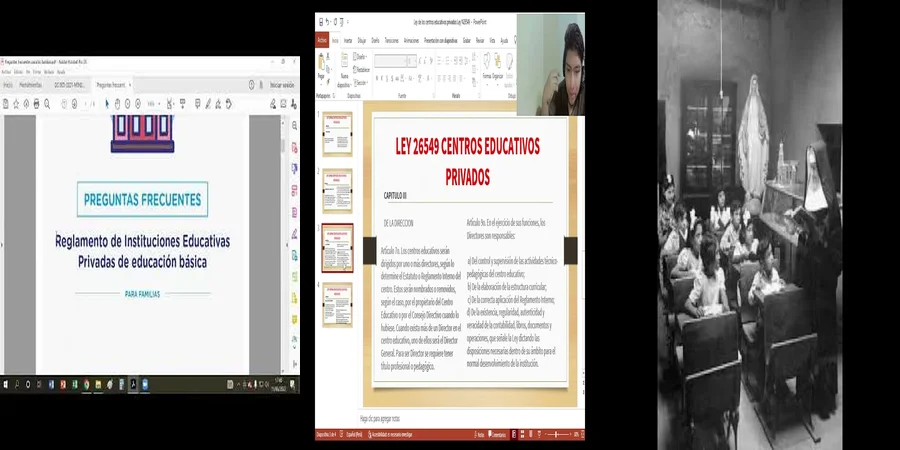
Task: Toggle Comentarios in PowerPoint status bar
Action: coord(497,435)
